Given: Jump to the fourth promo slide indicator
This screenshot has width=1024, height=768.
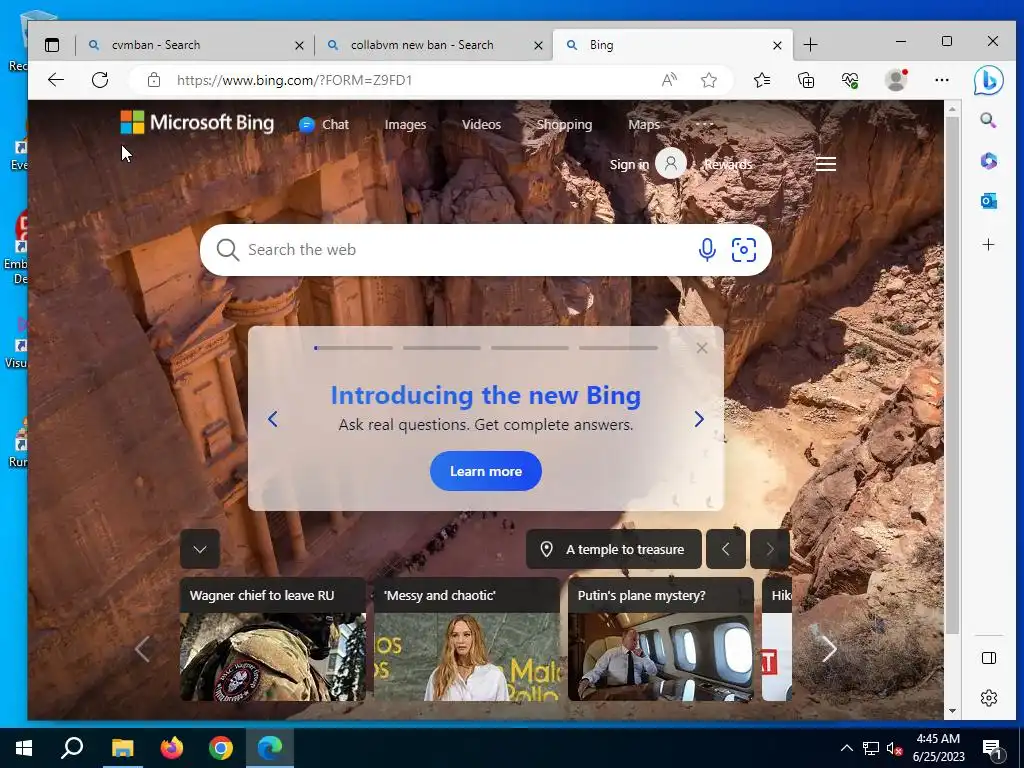Looking at the screenshot, I should (618, 348).
